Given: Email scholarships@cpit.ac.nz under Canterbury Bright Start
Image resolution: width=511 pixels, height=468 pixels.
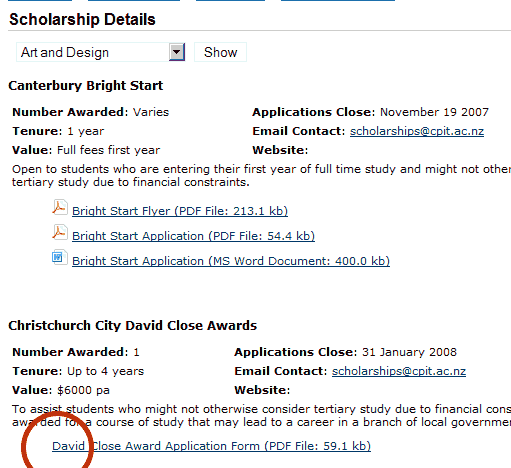Looking at the screenshot, I should click(417, 131).
